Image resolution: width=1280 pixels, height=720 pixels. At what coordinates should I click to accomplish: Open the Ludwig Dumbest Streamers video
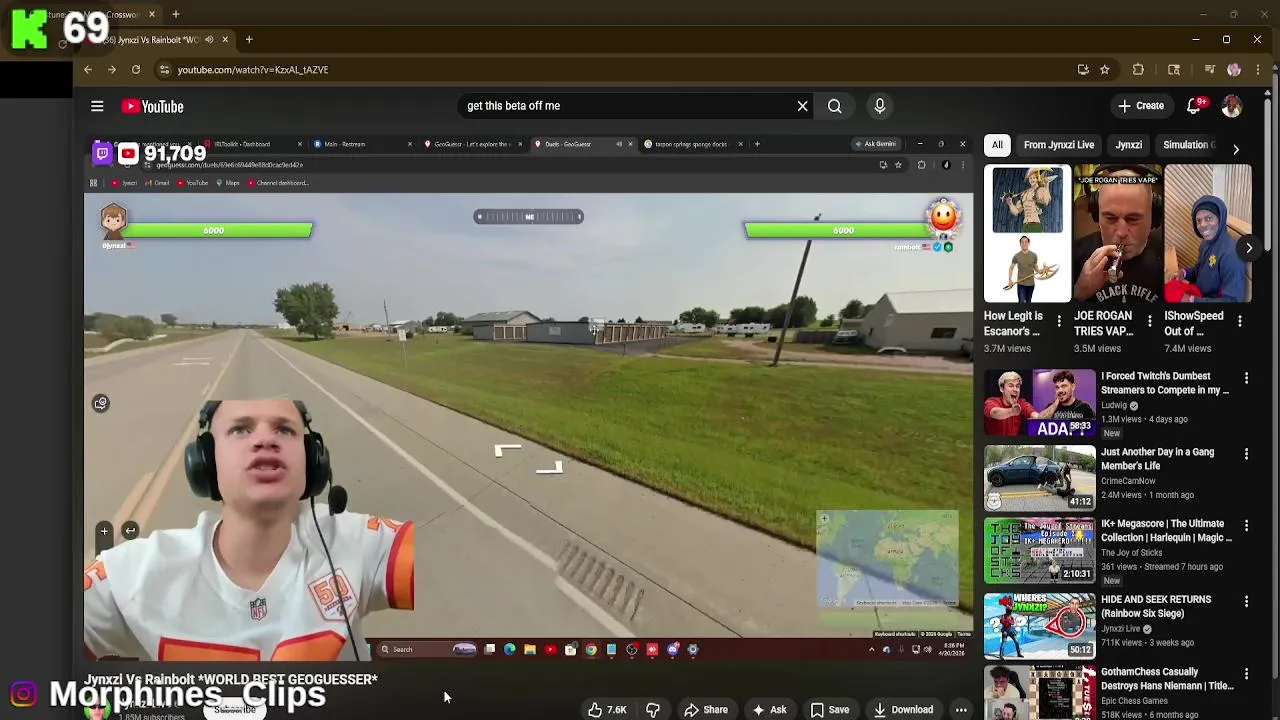tap(1040, 404)
